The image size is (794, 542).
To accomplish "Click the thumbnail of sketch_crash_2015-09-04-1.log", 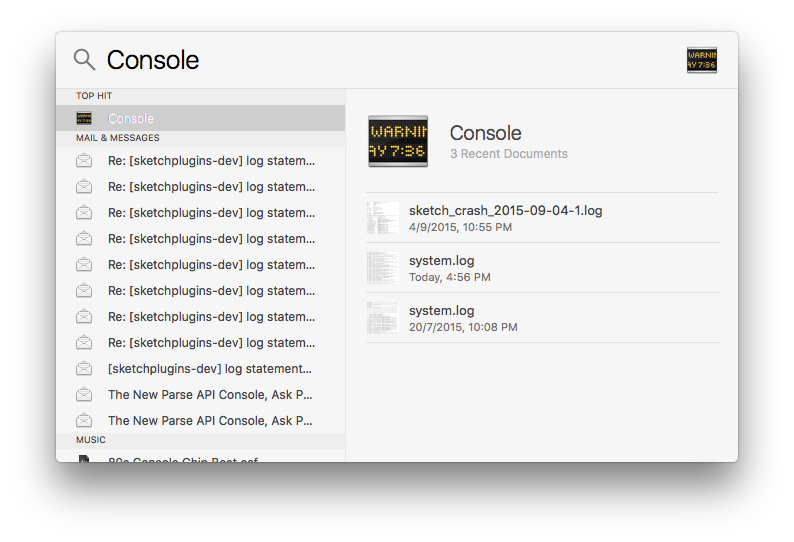I will click(383, 218).
